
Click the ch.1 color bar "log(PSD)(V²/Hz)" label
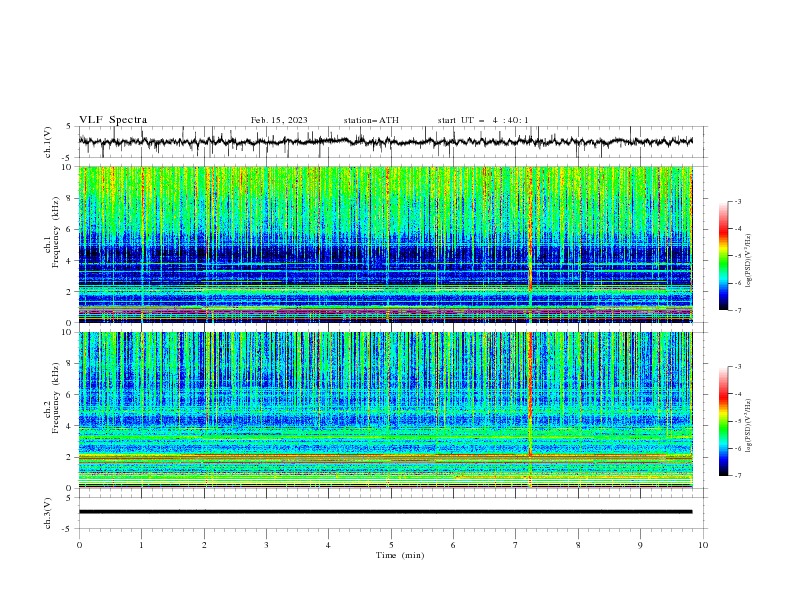click(x=748, y=261)
